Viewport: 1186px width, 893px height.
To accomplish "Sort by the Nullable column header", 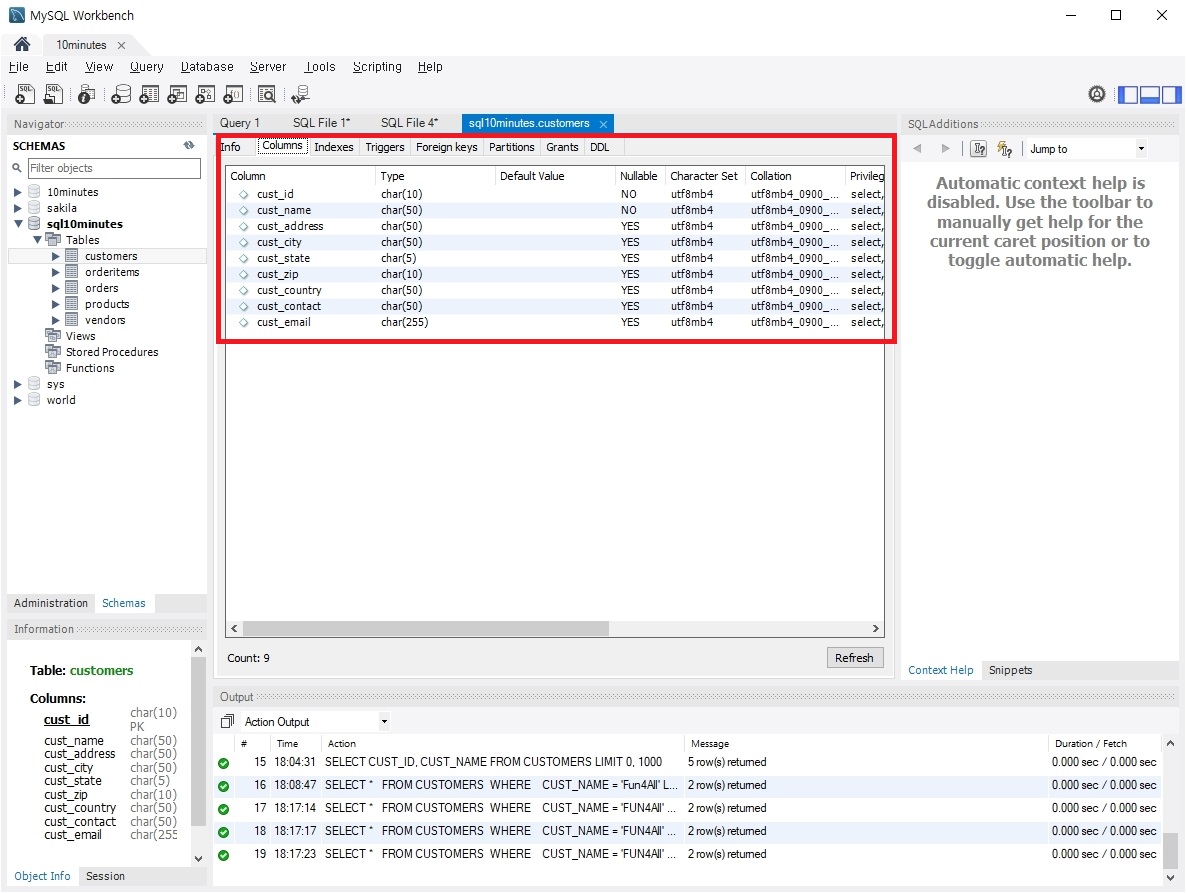I will 638,175.
